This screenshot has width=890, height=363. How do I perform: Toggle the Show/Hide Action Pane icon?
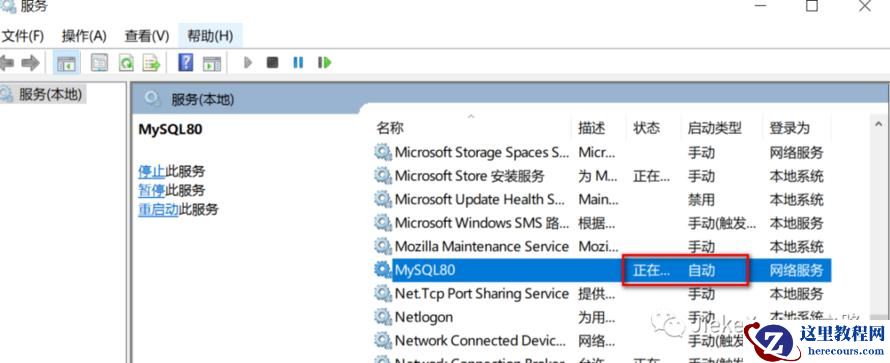[212, 63]
